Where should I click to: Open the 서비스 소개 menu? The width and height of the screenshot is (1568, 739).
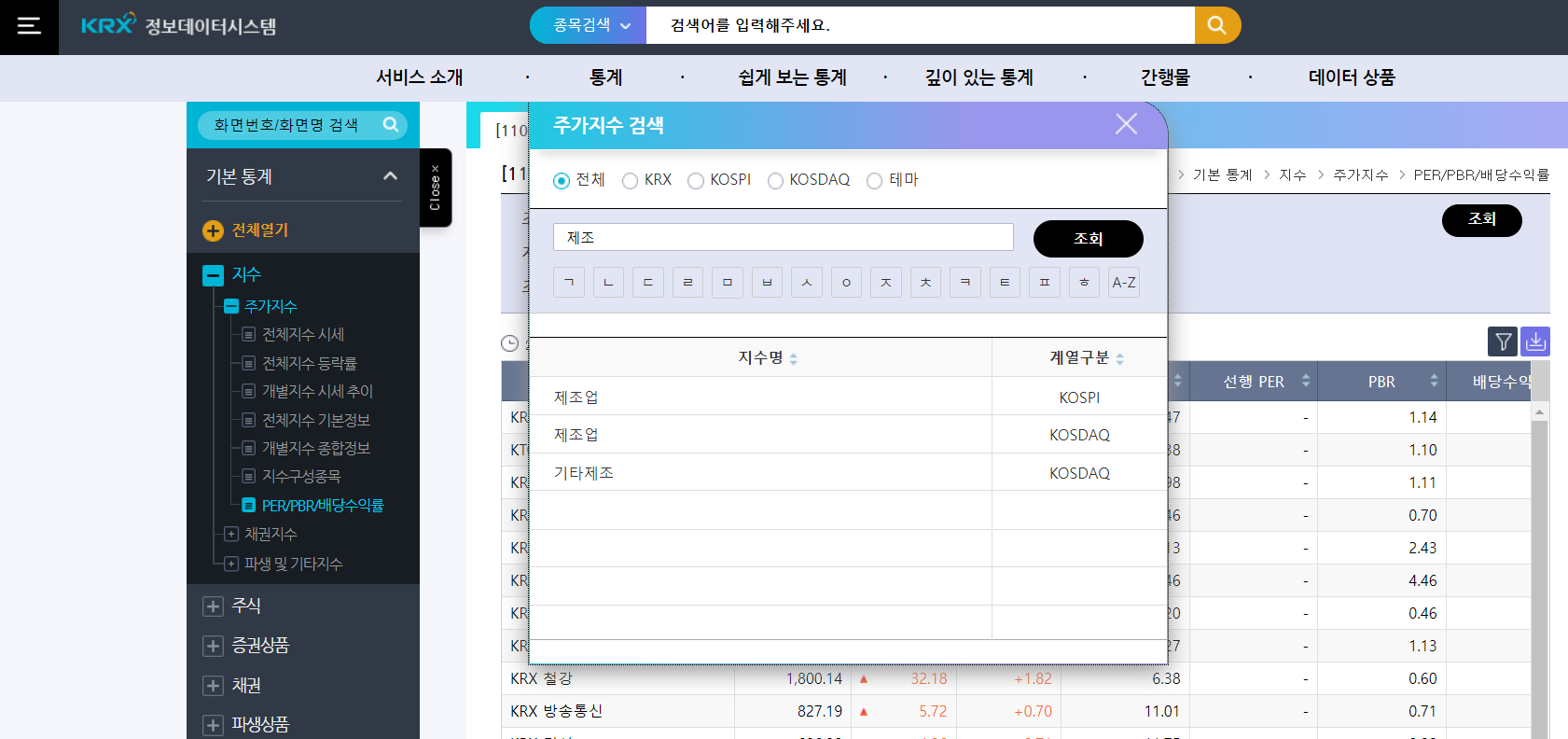[x=420, y=77]
